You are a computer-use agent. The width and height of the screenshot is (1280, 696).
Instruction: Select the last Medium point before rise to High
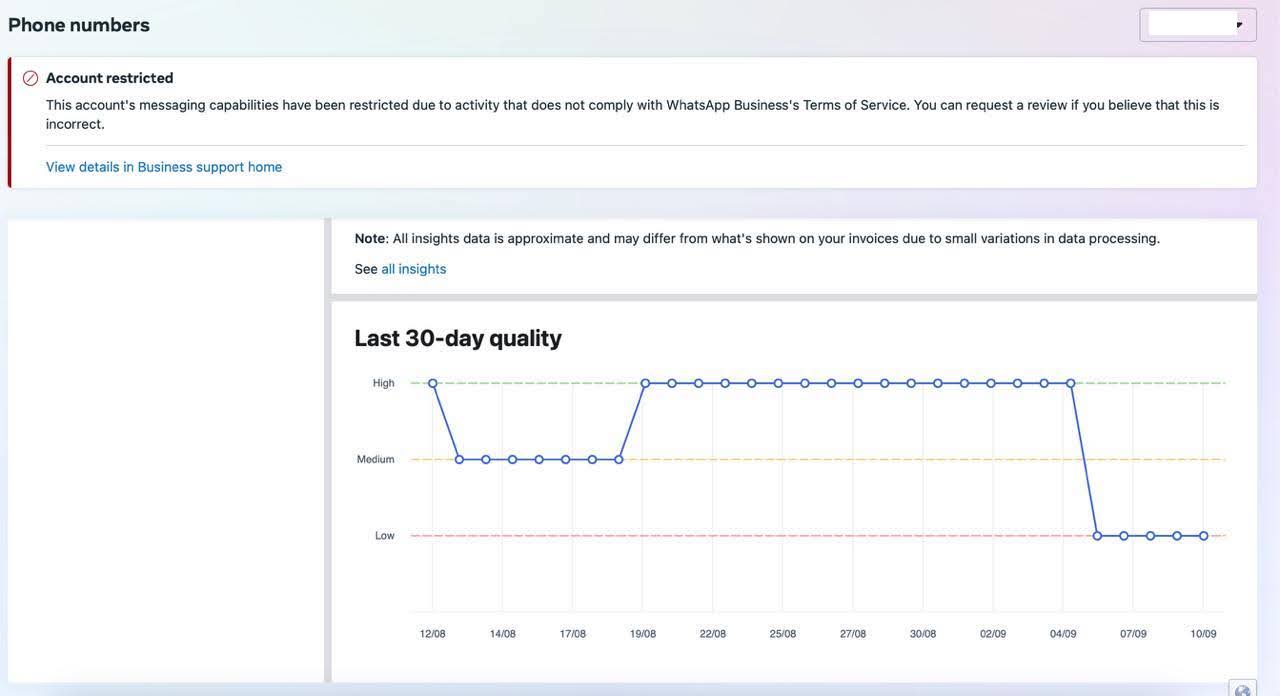[x=619, y=460]
